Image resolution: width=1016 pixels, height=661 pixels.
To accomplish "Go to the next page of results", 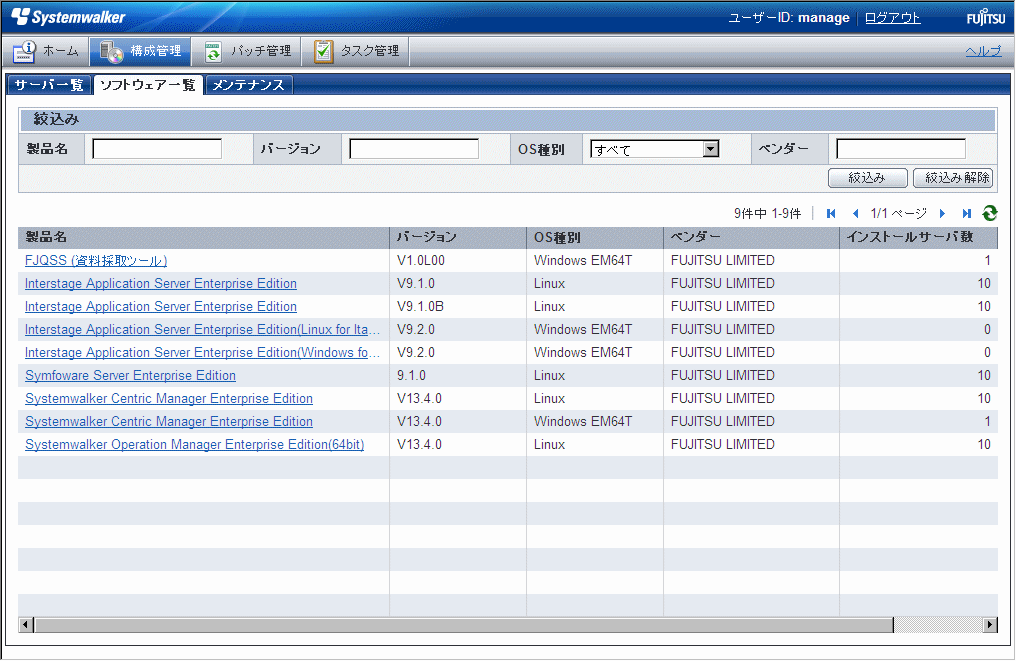I will click(943, 213).
